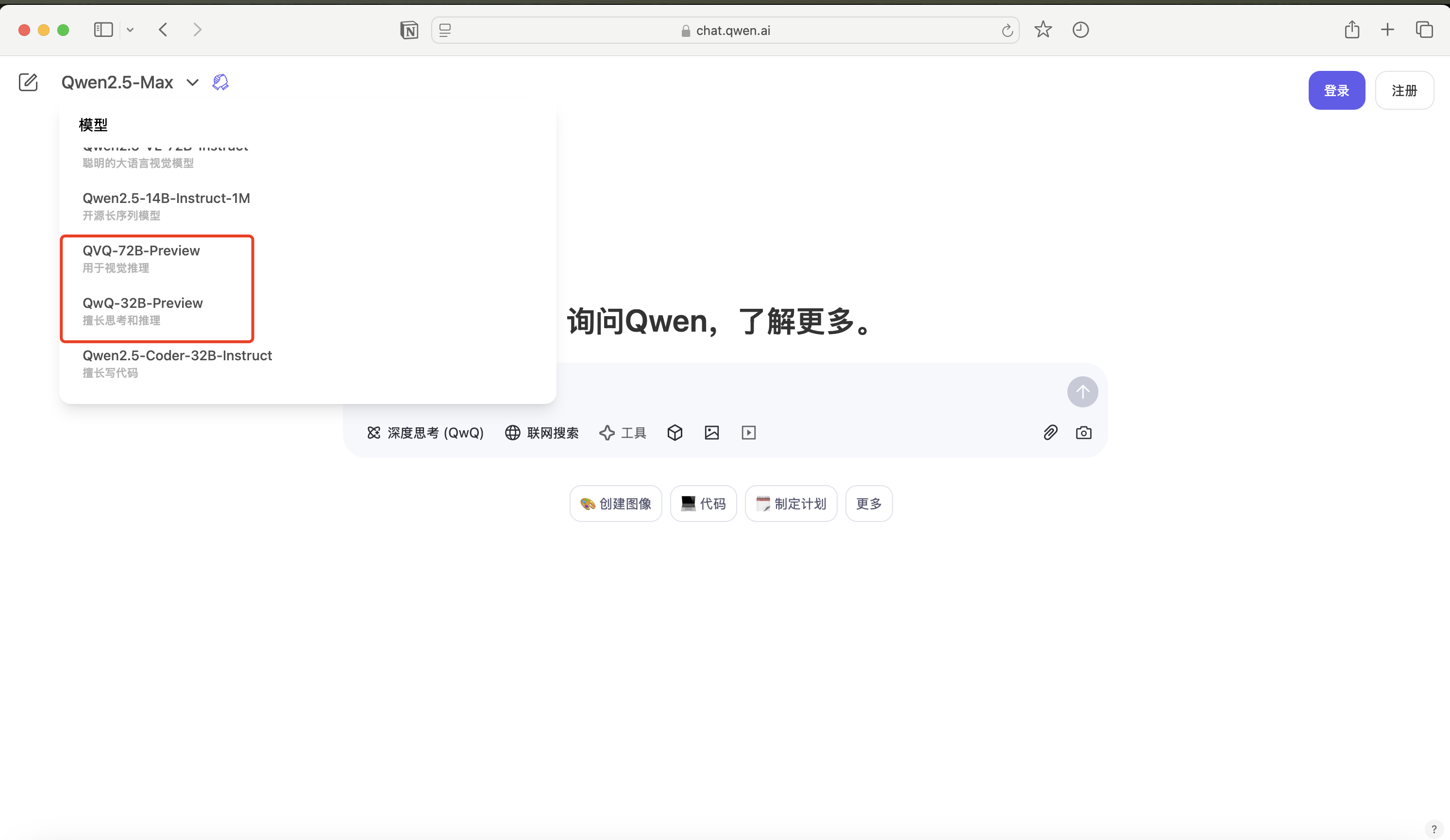Click 创建图像 suggestion chip
This screenshot has width=1450, height=840.
[616, 504]
